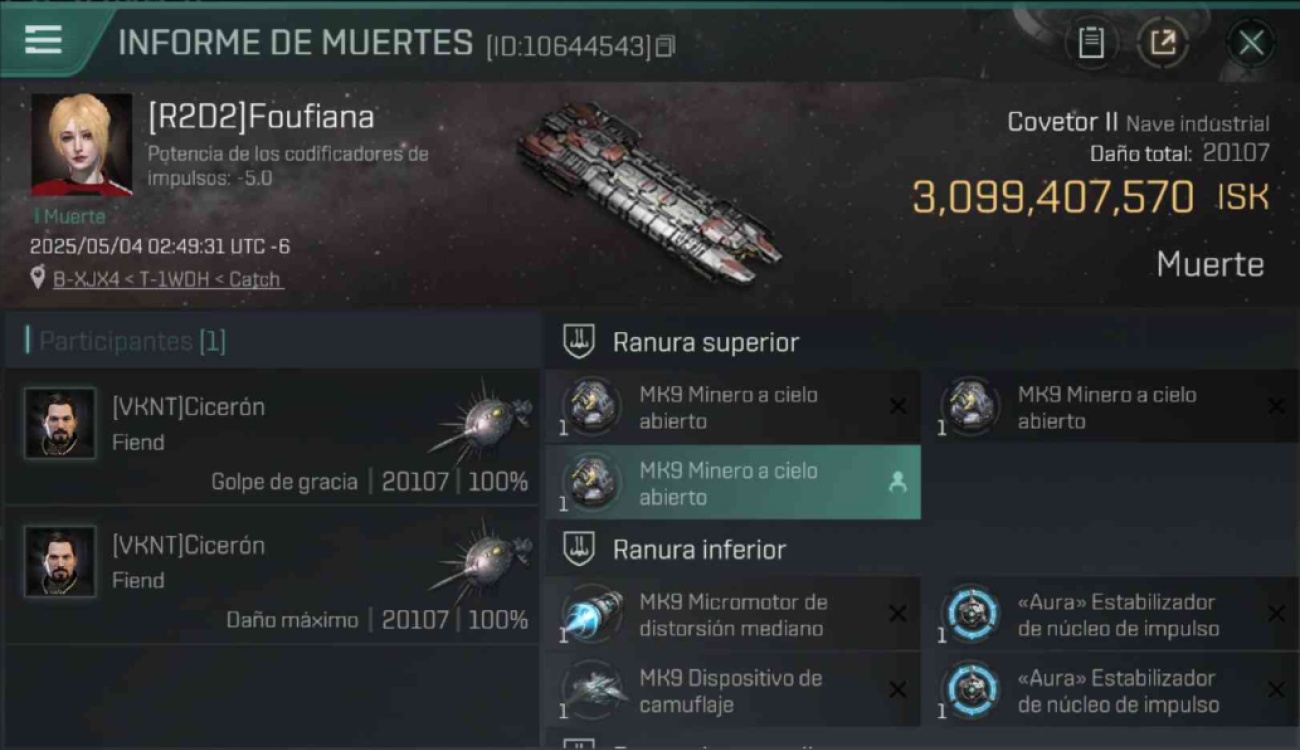Select the Ranura inferior shield icon
The width and height of the screenshot is (1300, 750).
[x=579, y=549]
